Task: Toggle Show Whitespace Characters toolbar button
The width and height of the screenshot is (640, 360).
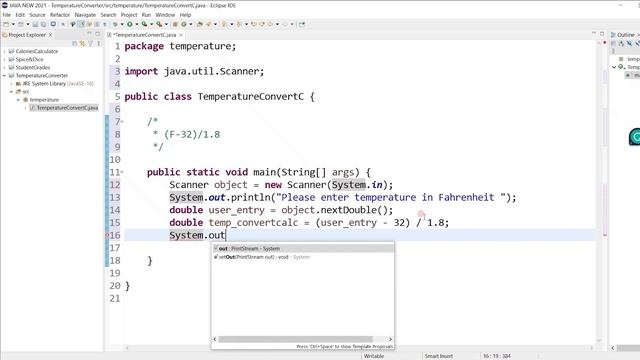Action: [x=104, y=24]
